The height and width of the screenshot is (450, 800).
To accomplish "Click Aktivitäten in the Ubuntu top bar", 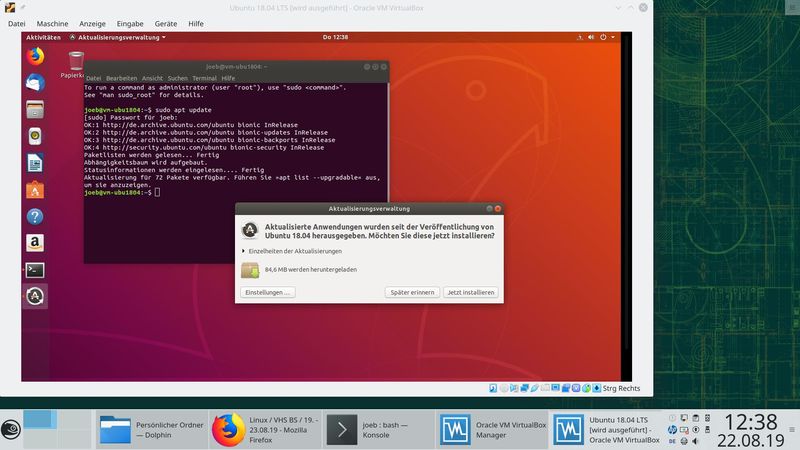I will 43,37.
